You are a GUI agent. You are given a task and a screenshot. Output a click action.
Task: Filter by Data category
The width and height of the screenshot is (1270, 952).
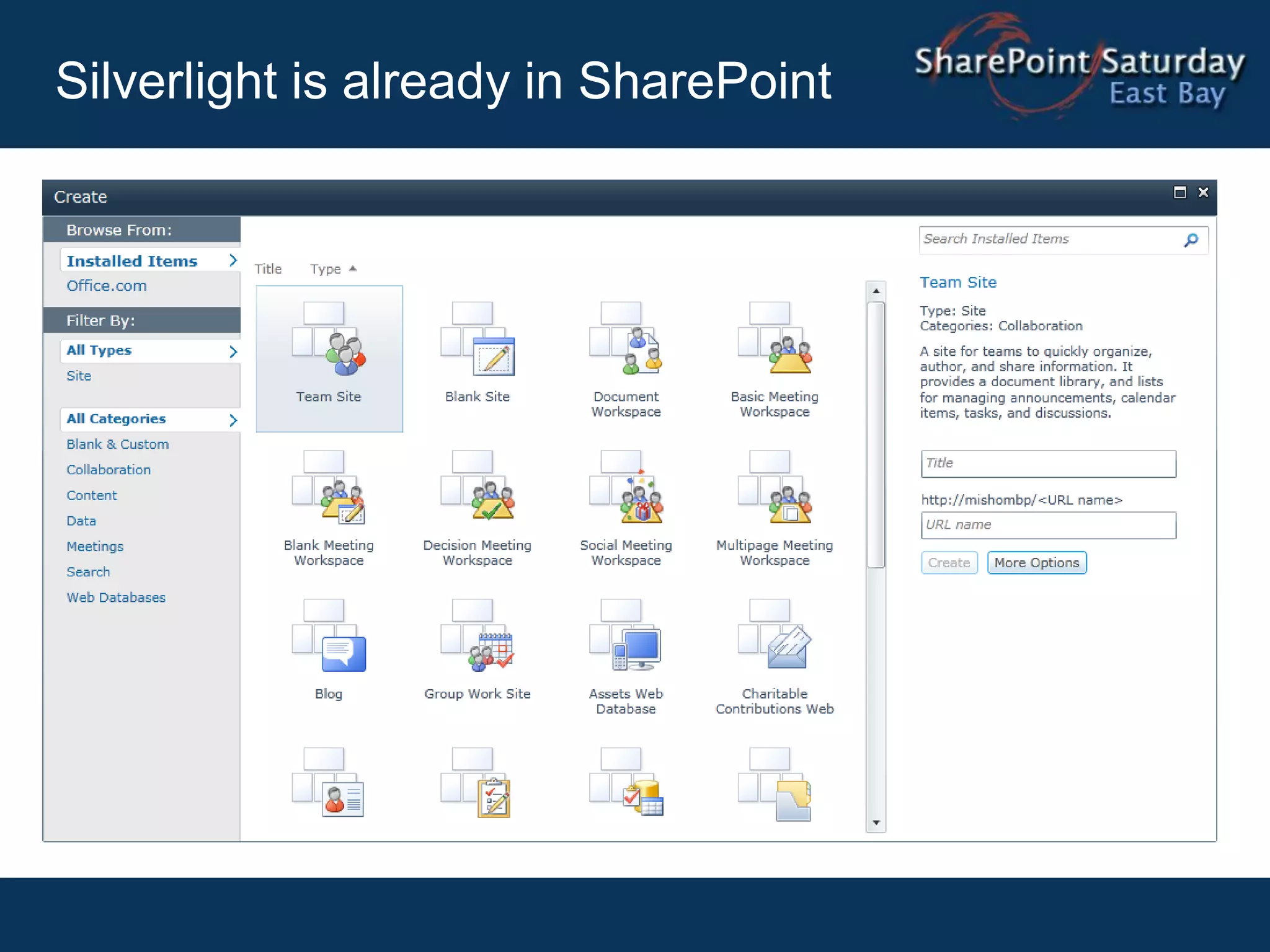tap(81, 521)
